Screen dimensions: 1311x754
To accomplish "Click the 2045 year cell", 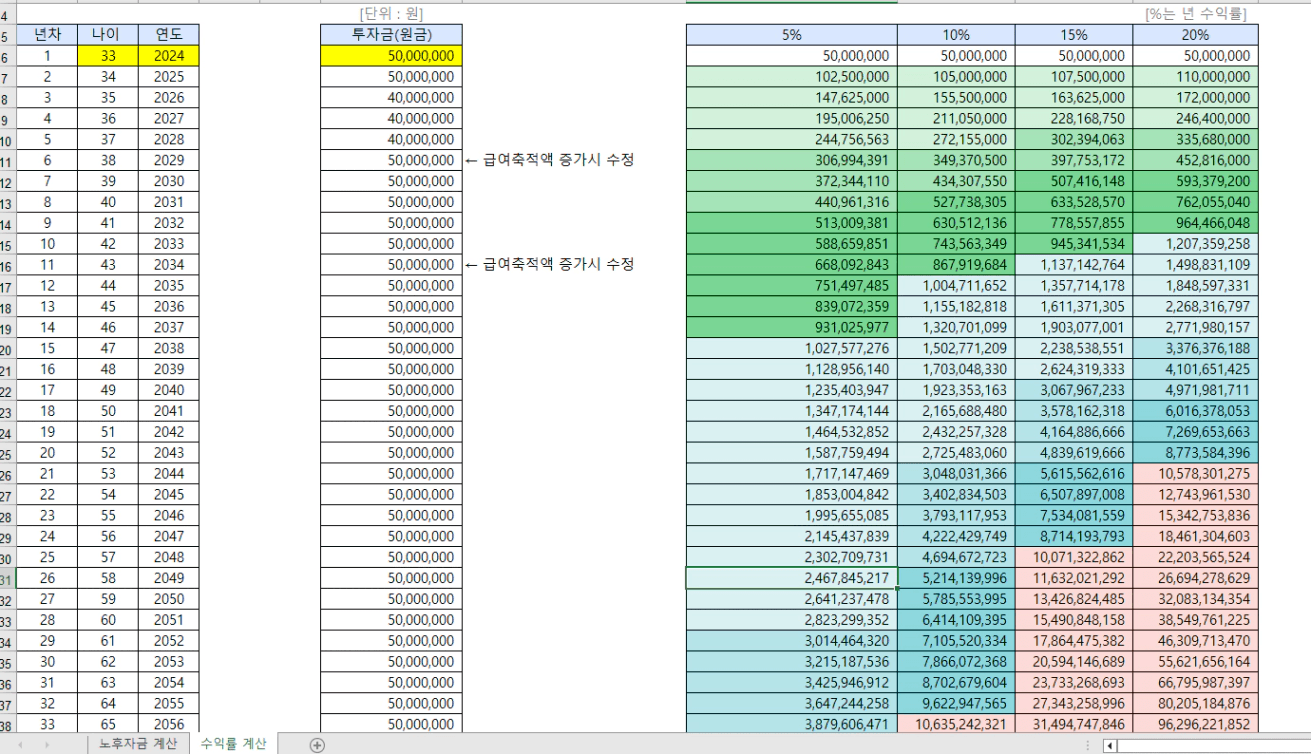I will point(169,495).
